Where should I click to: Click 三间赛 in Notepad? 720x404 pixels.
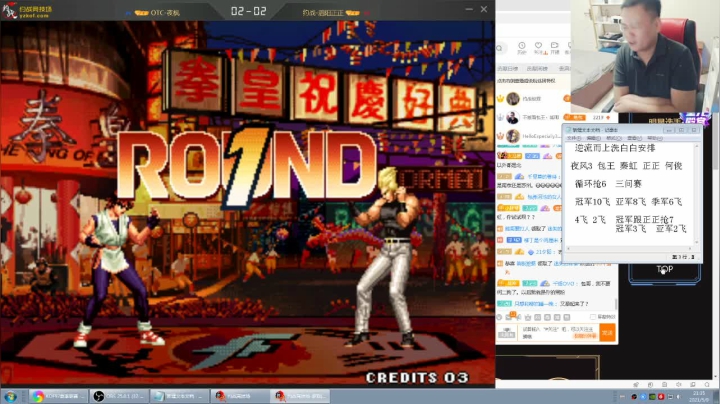tap(628, 184)
